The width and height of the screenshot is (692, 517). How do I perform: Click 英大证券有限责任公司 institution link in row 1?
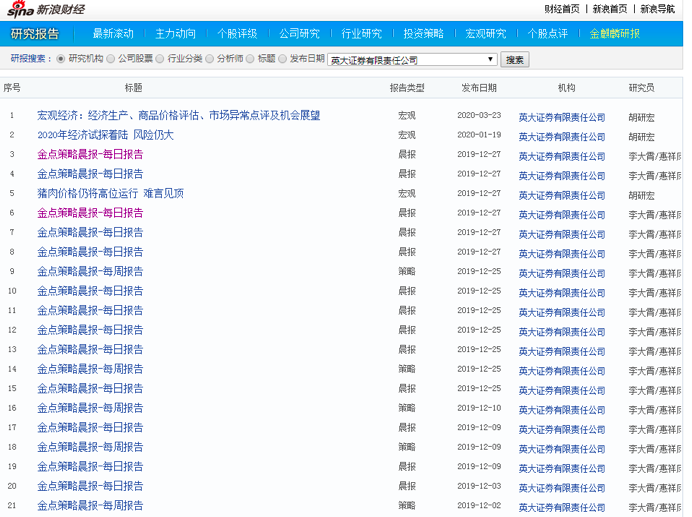pyautogui.click(x=562, y=117)
